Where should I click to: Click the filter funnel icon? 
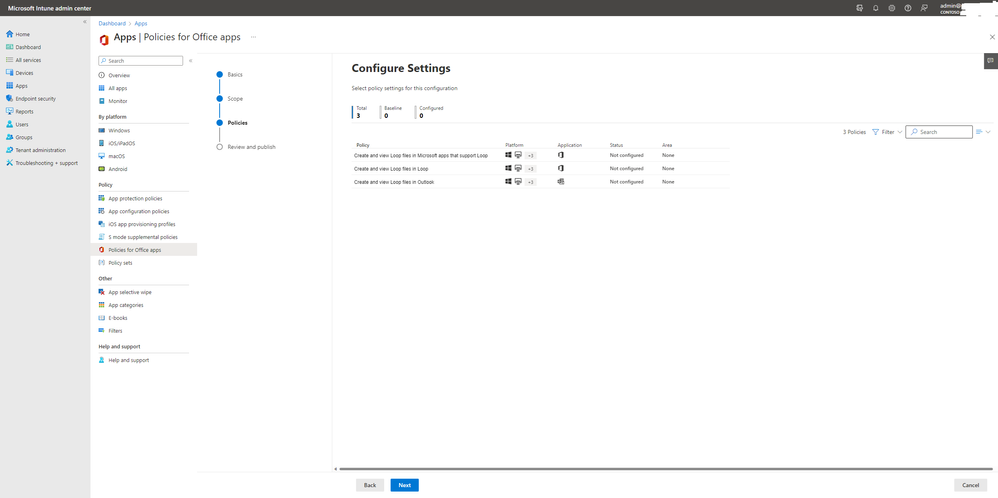[875, 132]
